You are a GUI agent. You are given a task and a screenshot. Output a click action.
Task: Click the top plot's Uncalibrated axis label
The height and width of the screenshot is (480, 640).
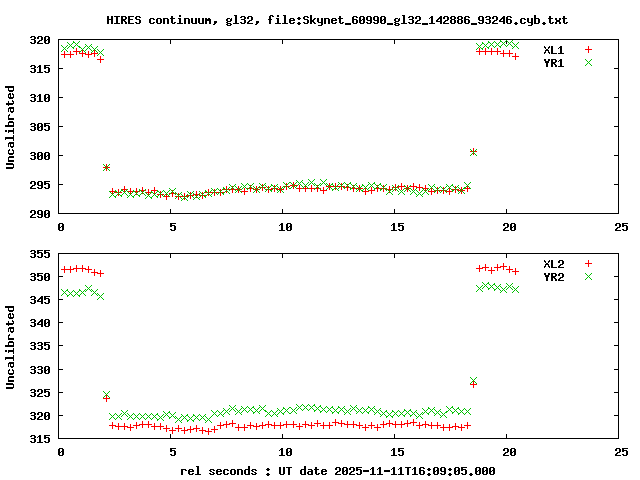[x=10, y=127]
